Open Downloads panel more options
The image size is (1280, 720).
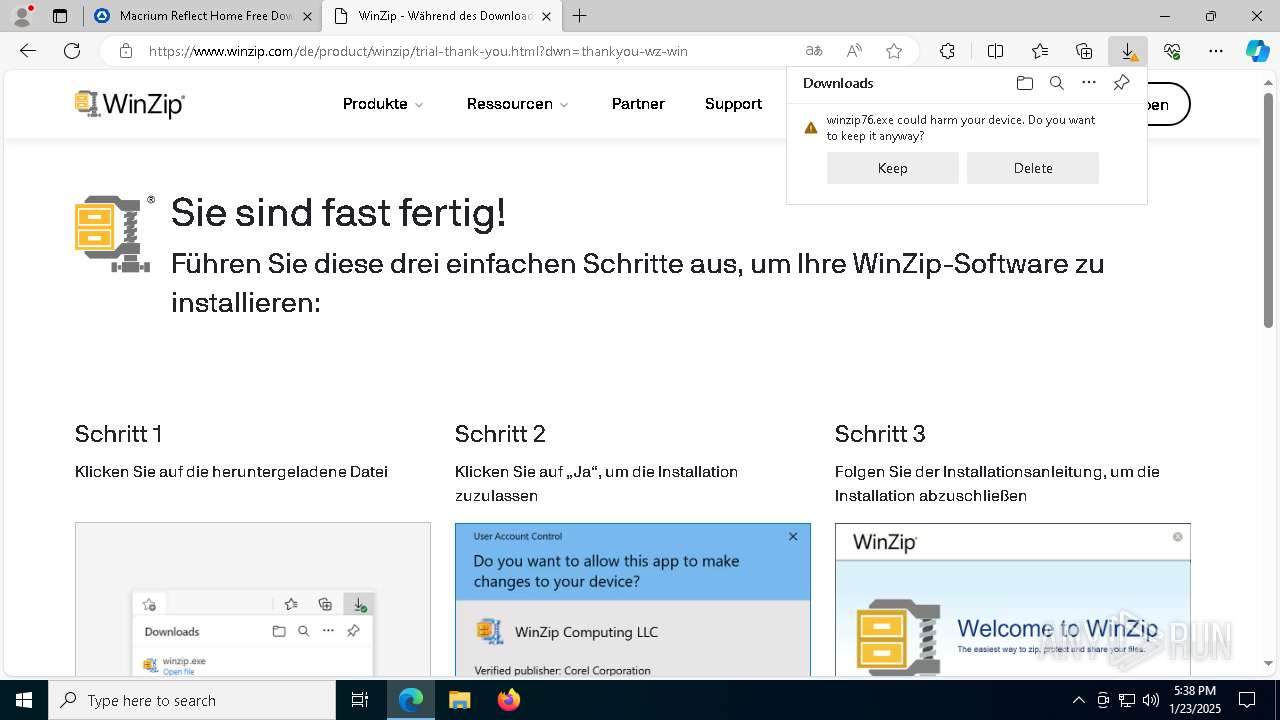coord(1089,83)
